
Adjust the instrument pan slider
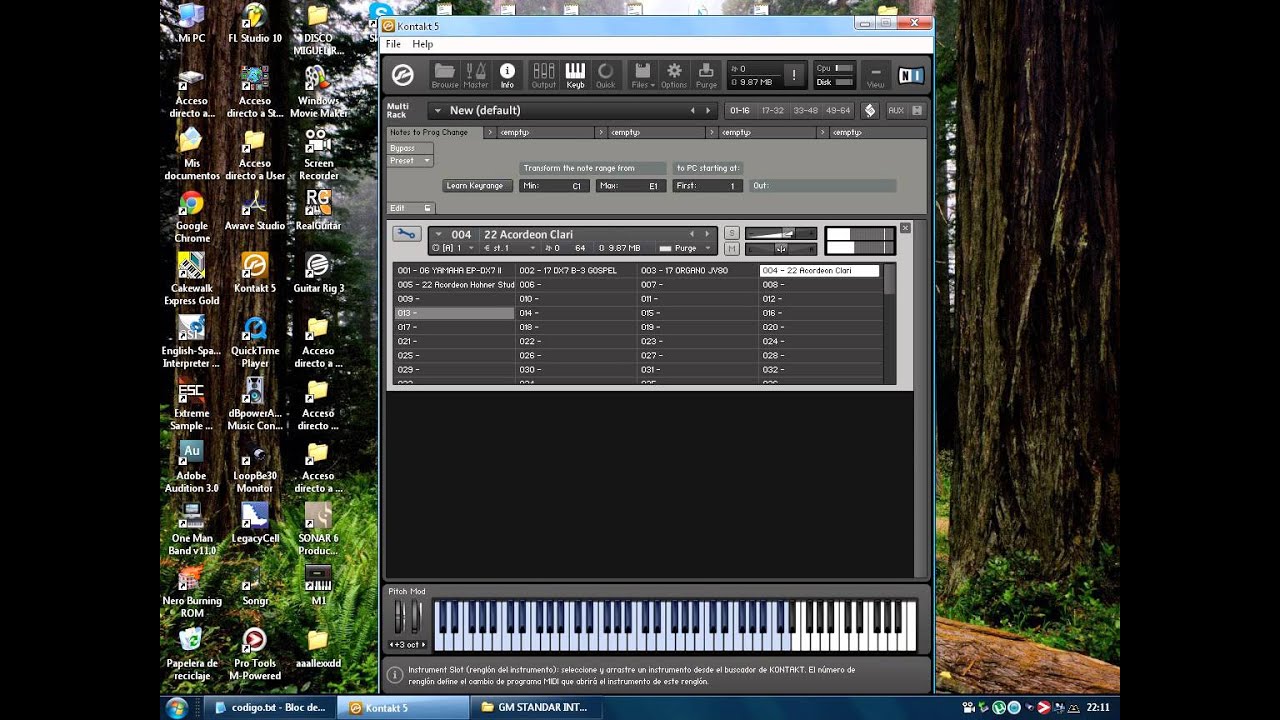coord(780,248)
